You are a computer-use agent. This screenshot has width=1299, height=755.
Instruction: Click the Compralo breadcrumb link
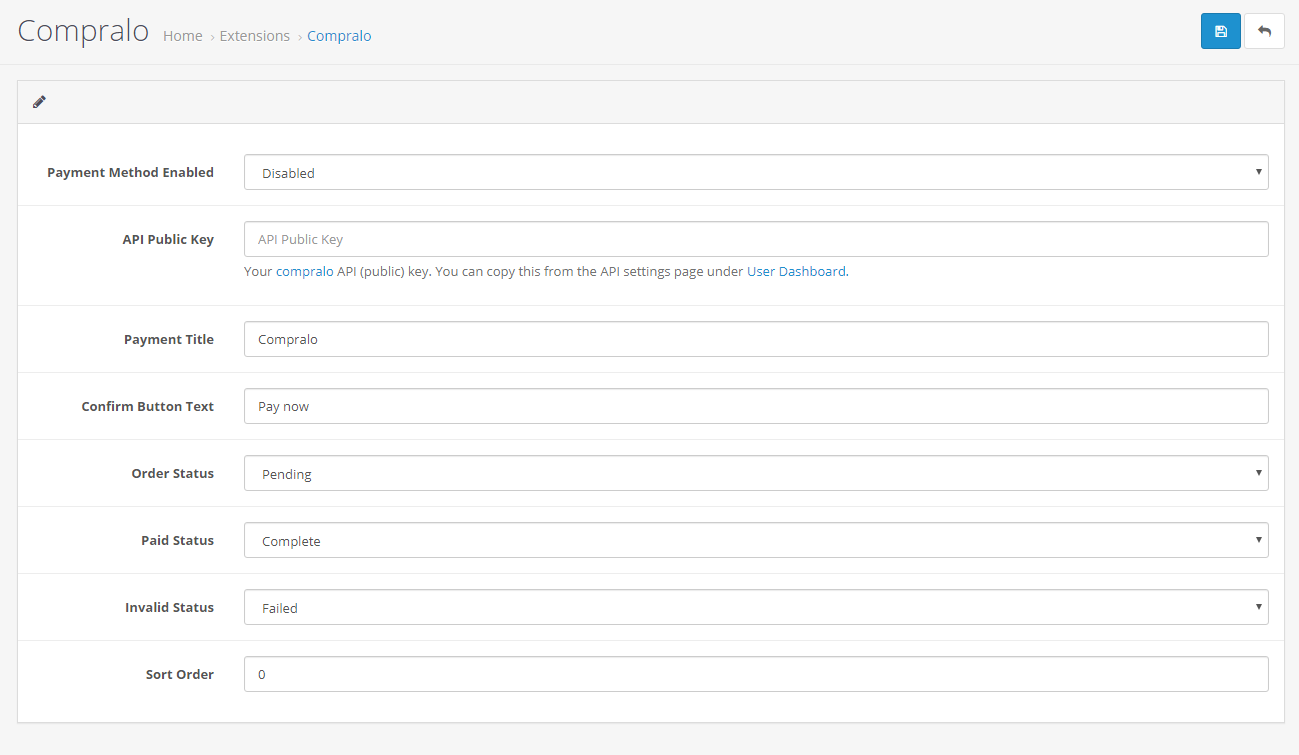339,36
